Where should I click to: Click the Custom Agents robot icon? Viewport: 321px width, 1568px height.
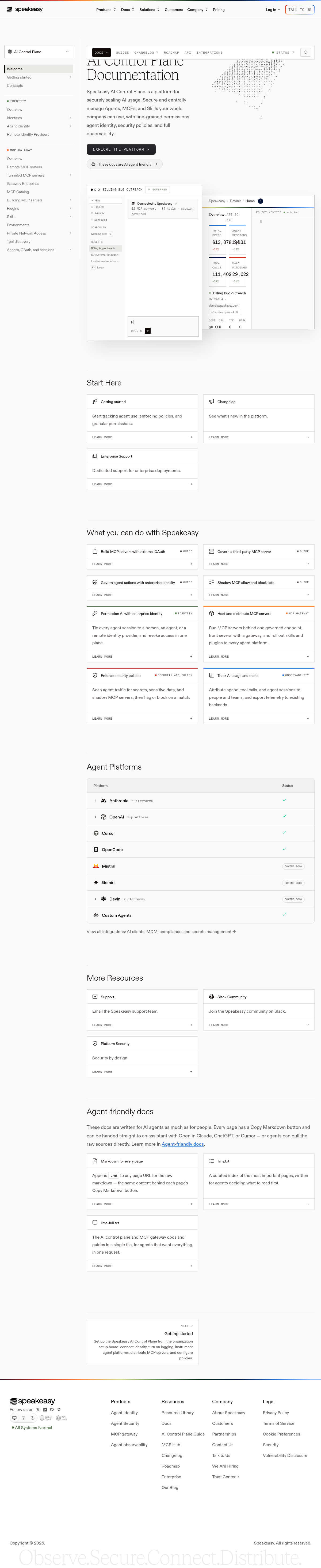[96, 915]
